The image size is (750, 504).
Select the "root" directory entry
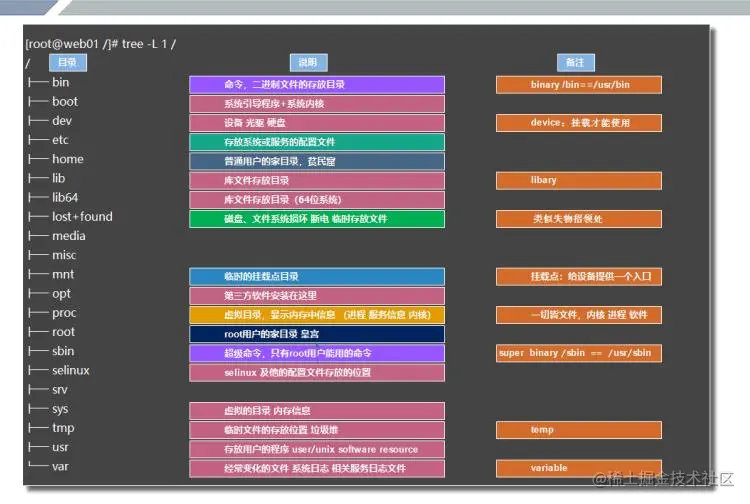[x=63, y=332]
